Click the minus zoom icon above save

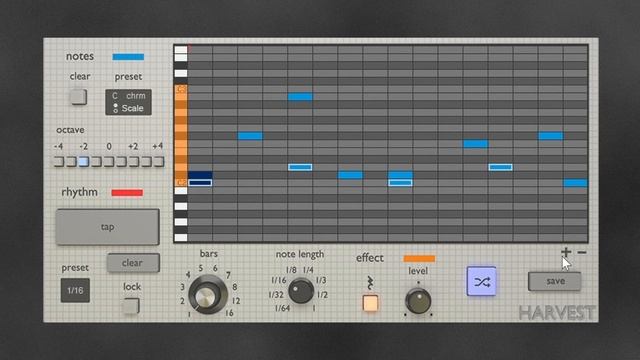pyautogui.click(x=582, y=253)
